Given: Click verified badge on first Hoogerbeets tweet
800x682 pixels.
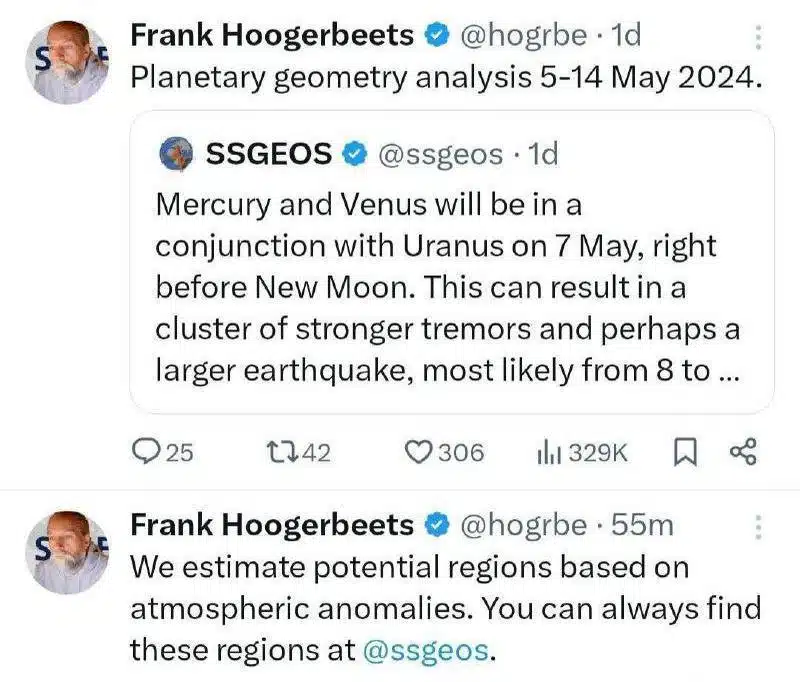Looking at the screenshot, I should click(437, 36).
